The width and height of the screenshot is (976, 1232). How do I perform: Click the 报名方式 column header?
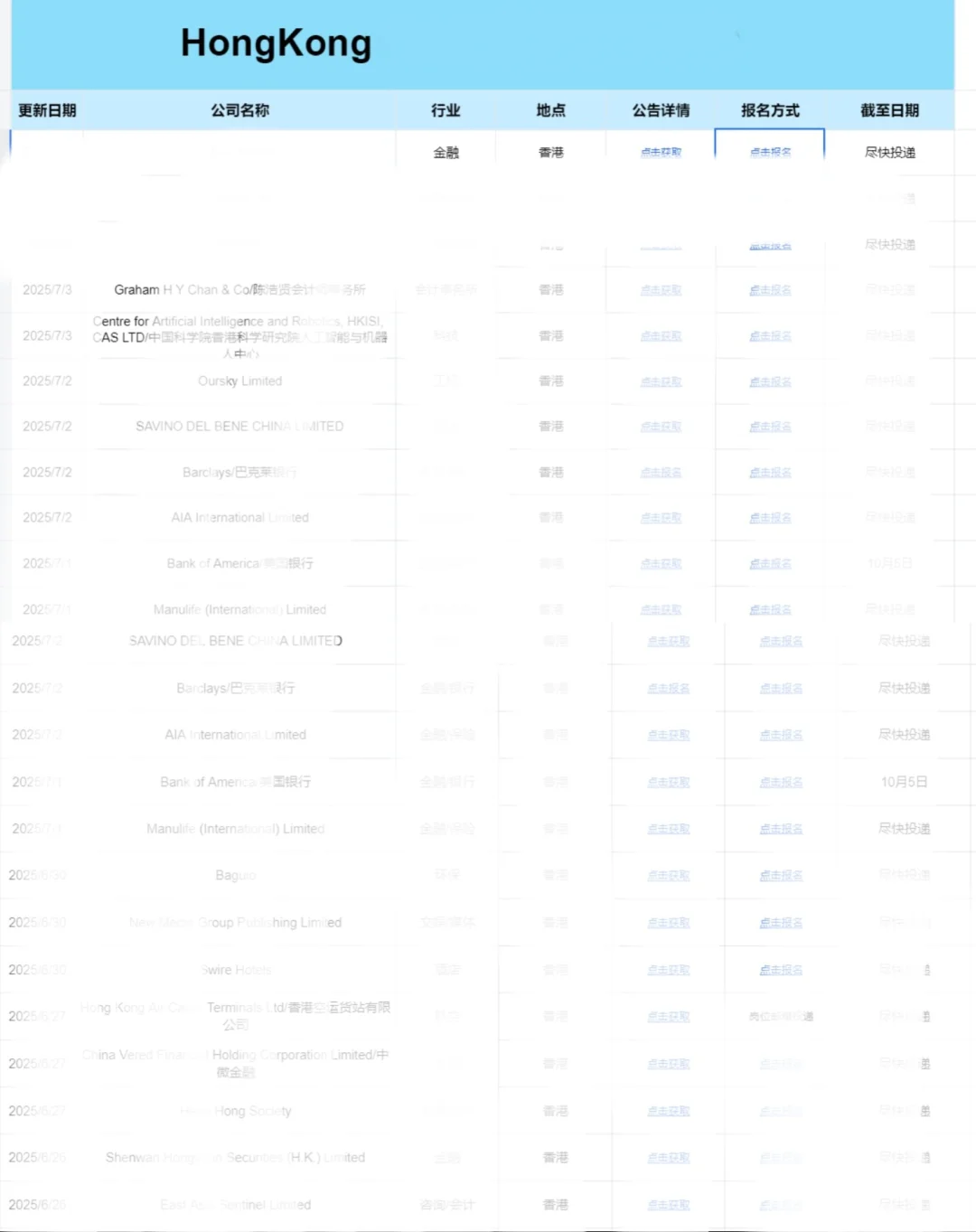[770, 110]
